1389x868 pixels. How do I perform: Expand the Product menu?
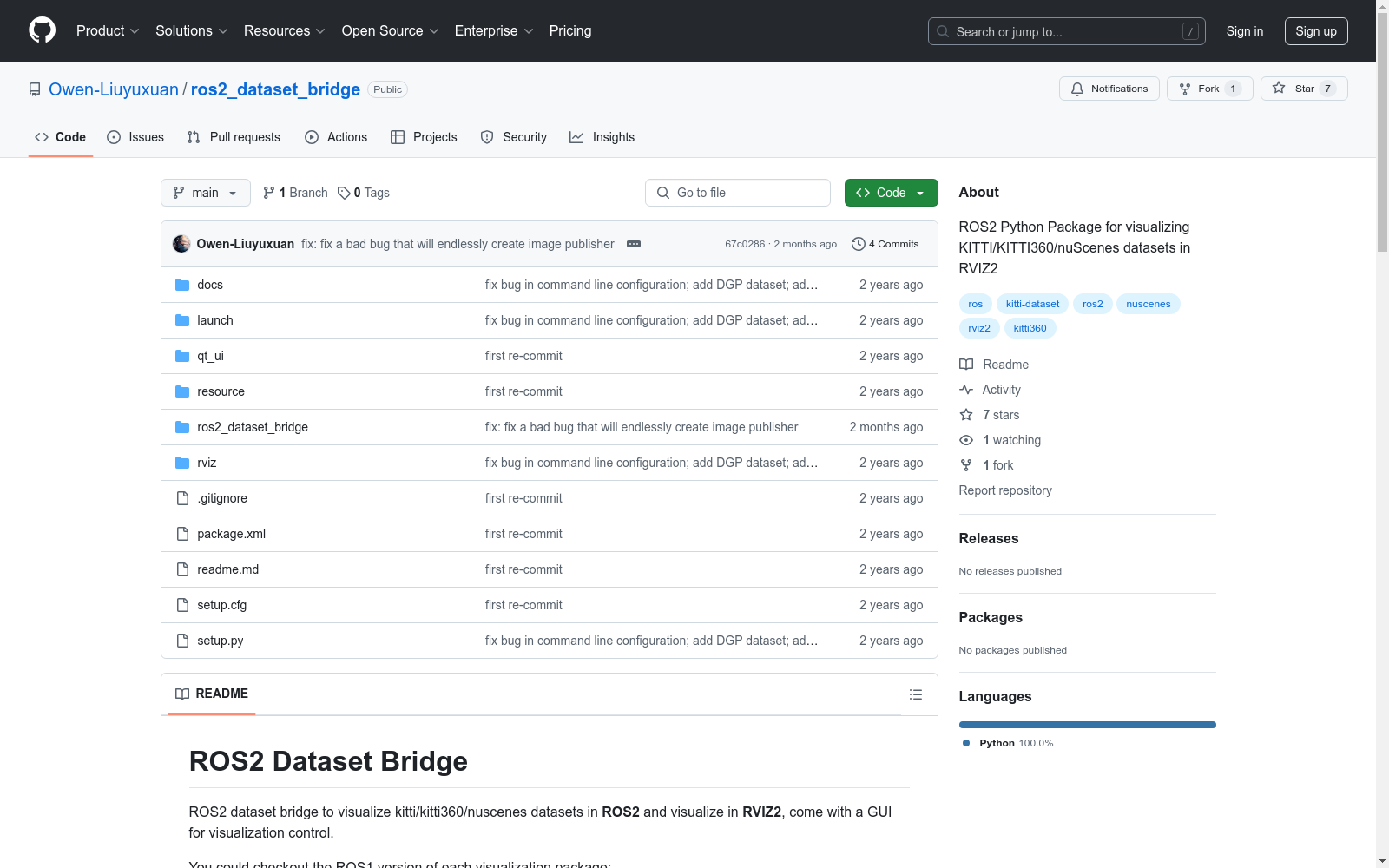(108, 31)
